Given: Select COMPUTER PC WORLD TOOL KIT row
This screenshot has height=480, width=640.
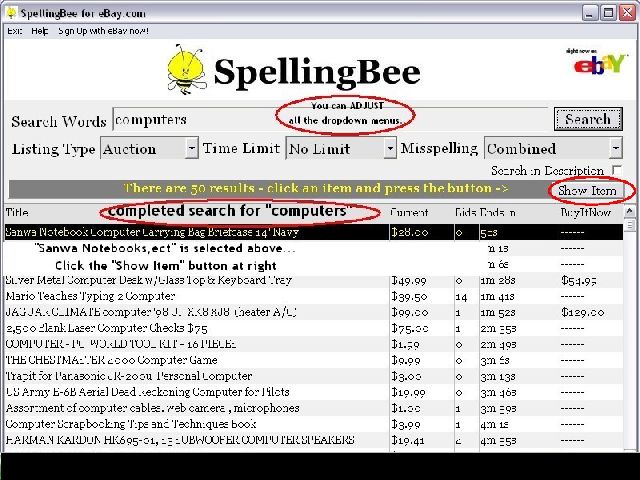Looking at the screenshot, I should click(313, 344).
